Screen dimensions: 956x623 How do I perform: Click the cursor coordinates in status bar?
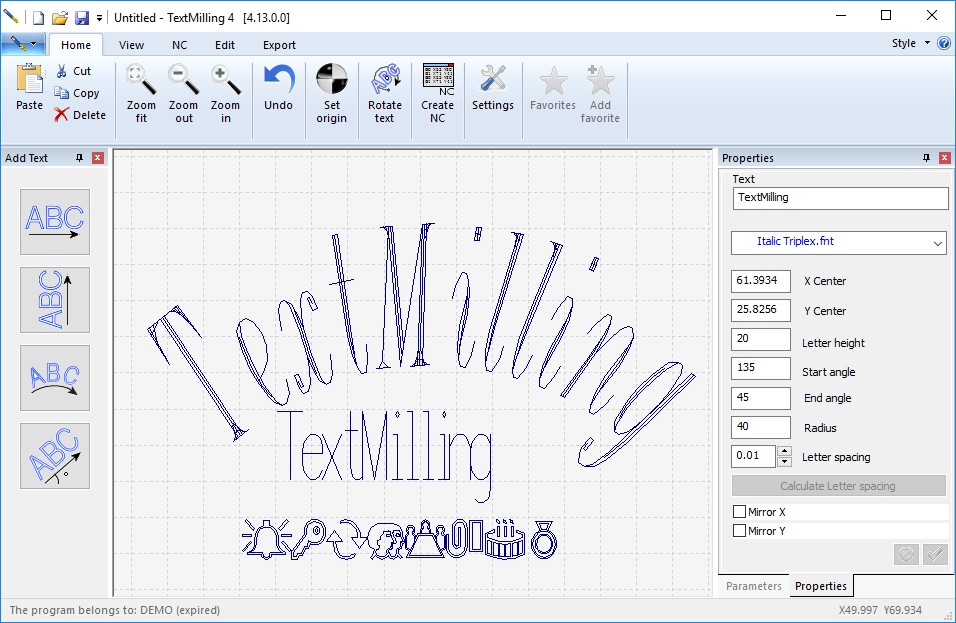[880, 610]
